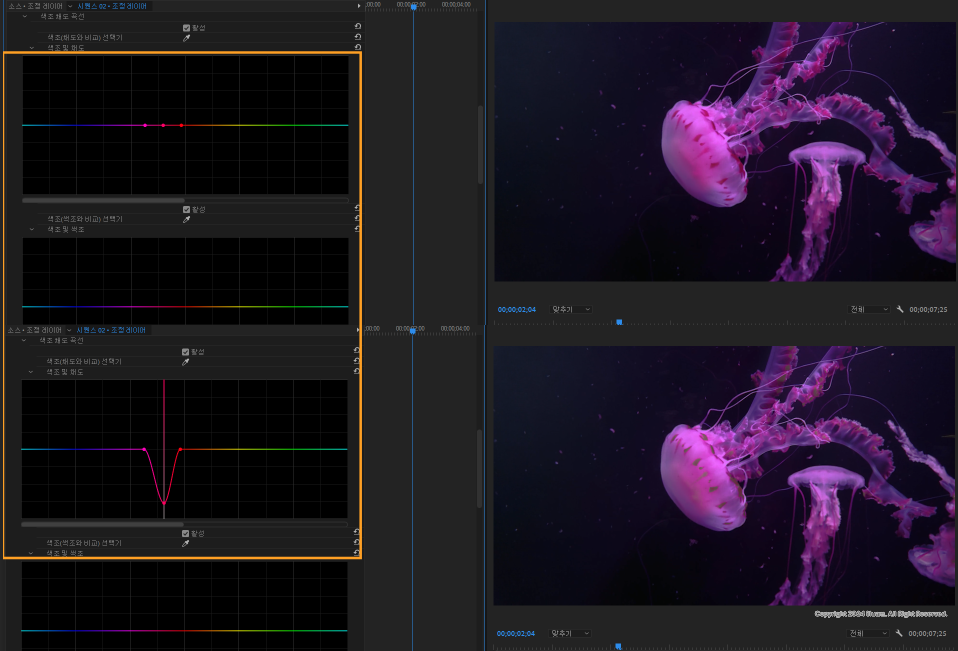The image size is (958, 651).
Task: Collapse 색조 채도 곡선 group in lower panel
Action: coord(24,341)
